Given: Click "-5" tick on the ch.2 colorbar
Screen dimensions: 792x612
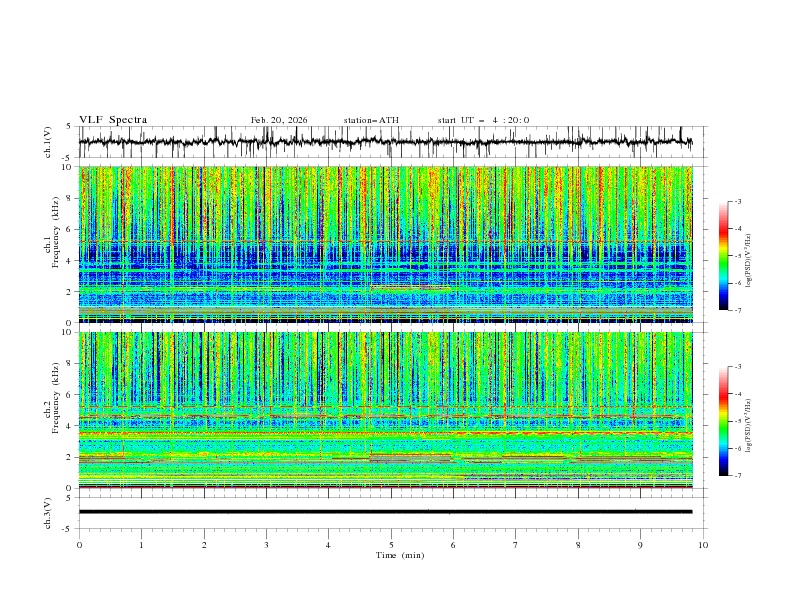Looking at the screenshot, I should pos(737,421).
